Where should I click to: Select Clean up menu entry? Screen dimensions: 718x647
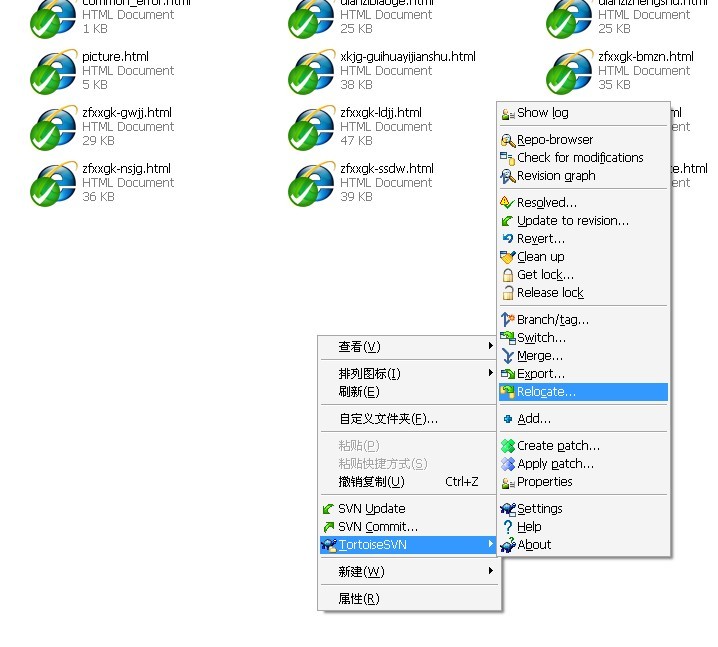click(x=583, y=257)
